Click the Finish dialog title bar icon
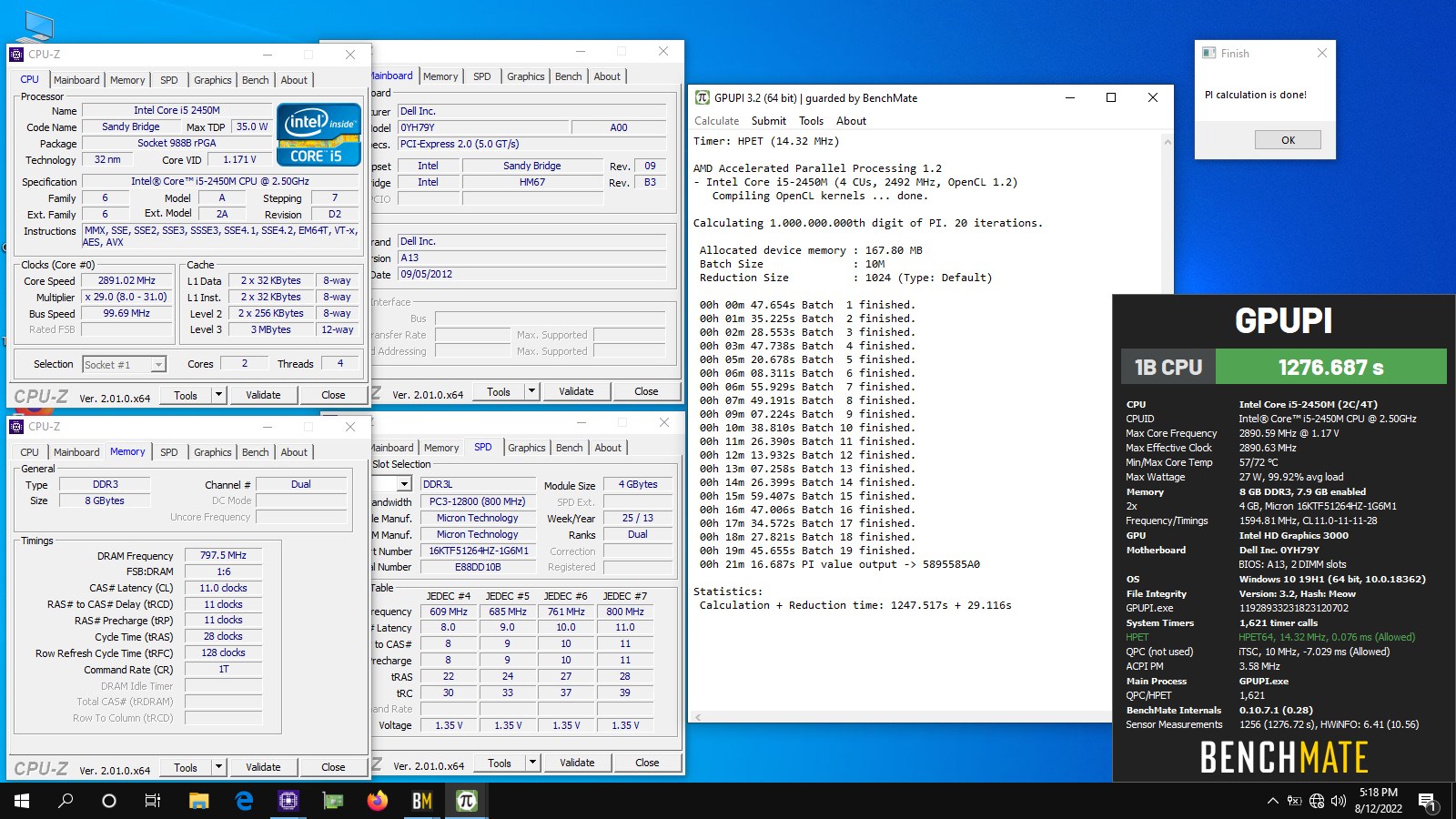This screenshot has height=819, width=1456. click(1209, 53)
